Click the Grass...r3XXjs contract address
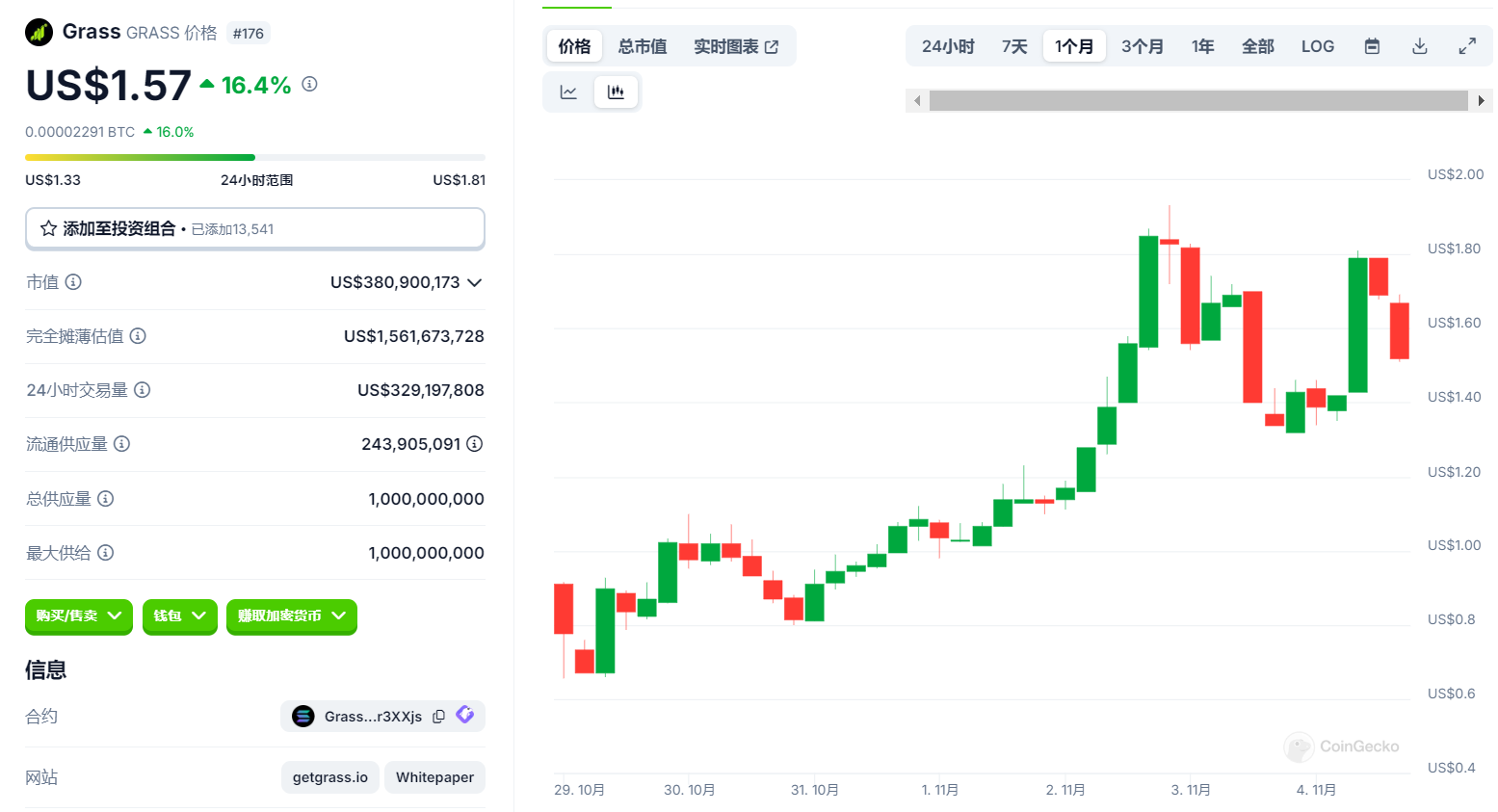 click(373, 717)
